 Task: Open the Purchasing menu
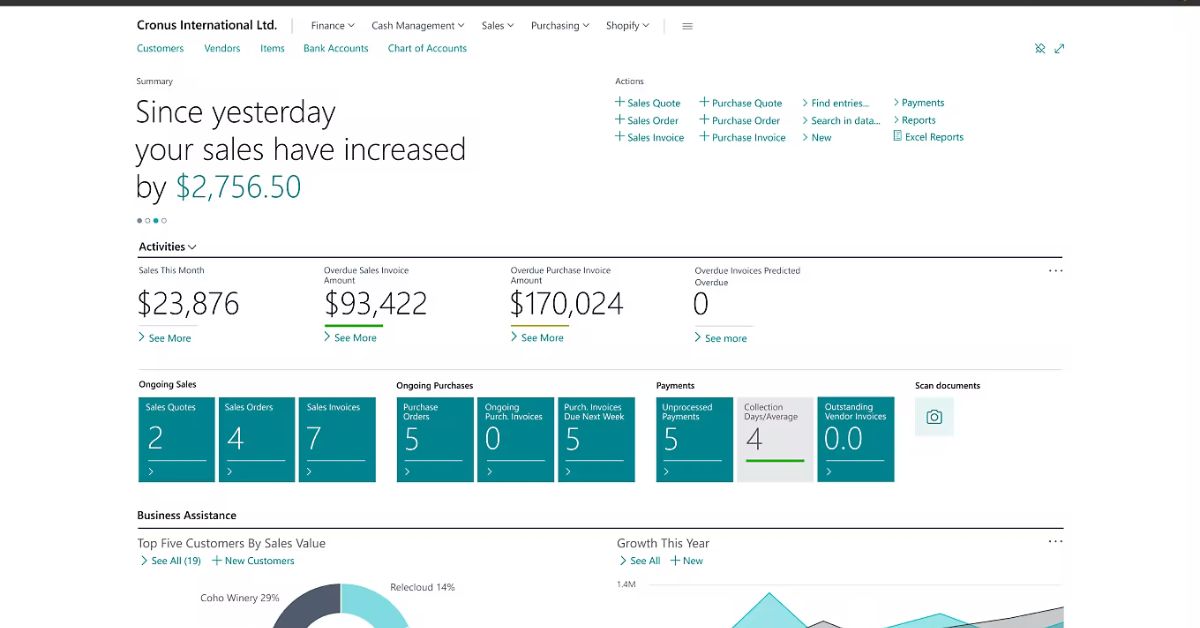click(559, 26)
